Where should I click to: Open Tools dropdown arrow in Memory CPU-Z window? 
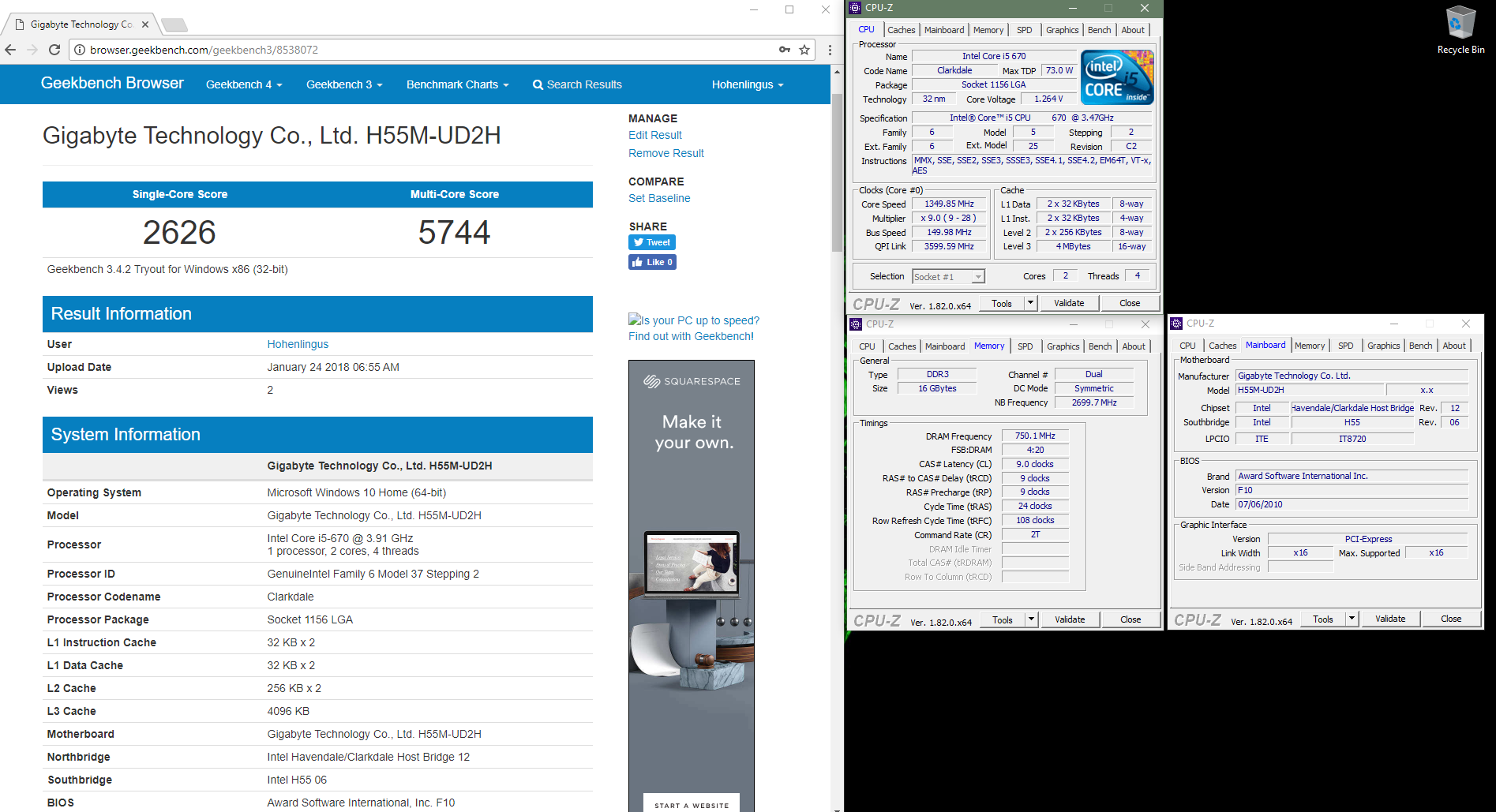pyautogui.click(x=1031, y=619)
